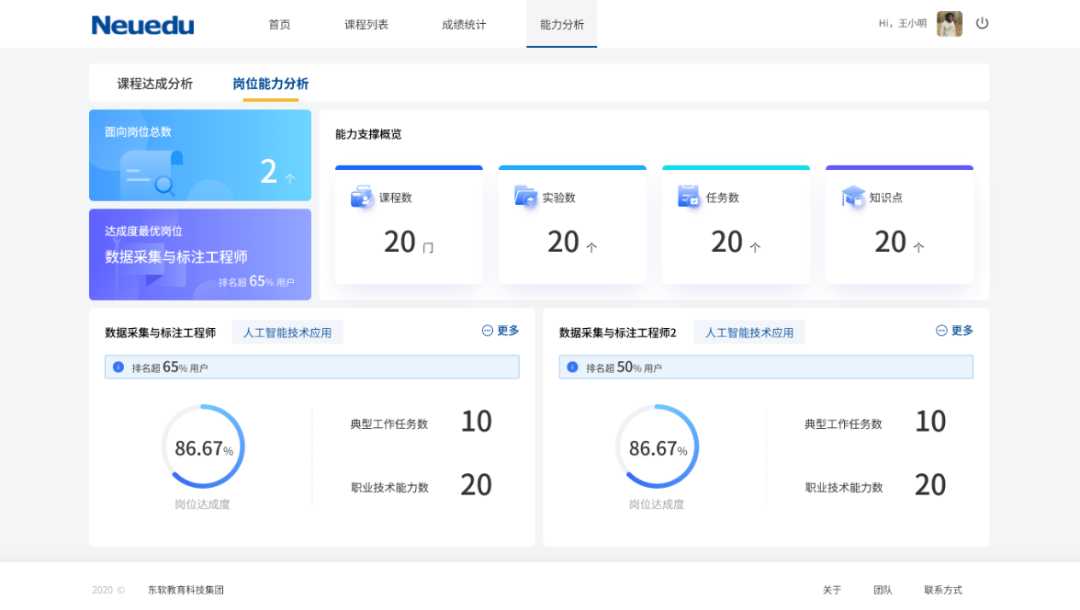Select the 岗位能力分析 tab

(270, 84)
